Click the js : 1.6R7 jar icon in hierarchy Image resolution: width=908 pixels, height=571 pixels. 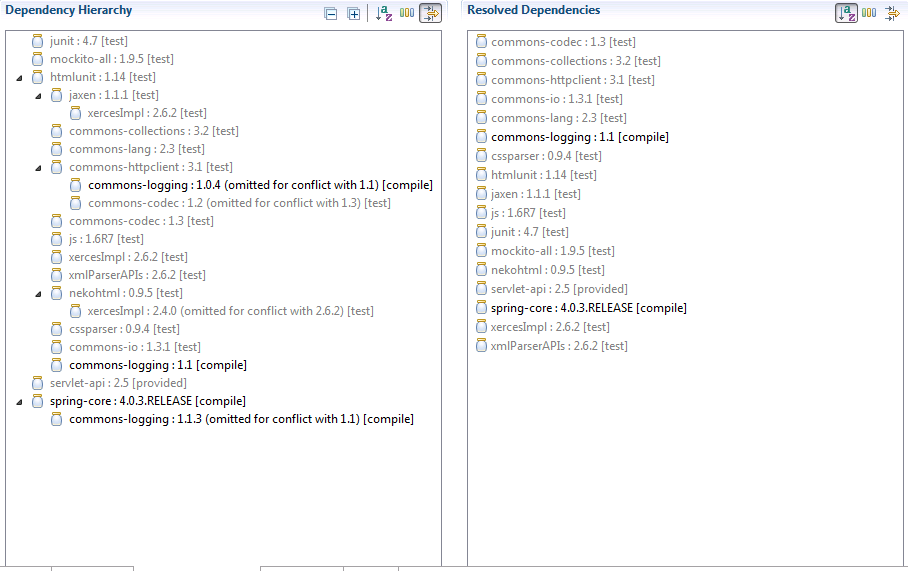tap(56, 239)
